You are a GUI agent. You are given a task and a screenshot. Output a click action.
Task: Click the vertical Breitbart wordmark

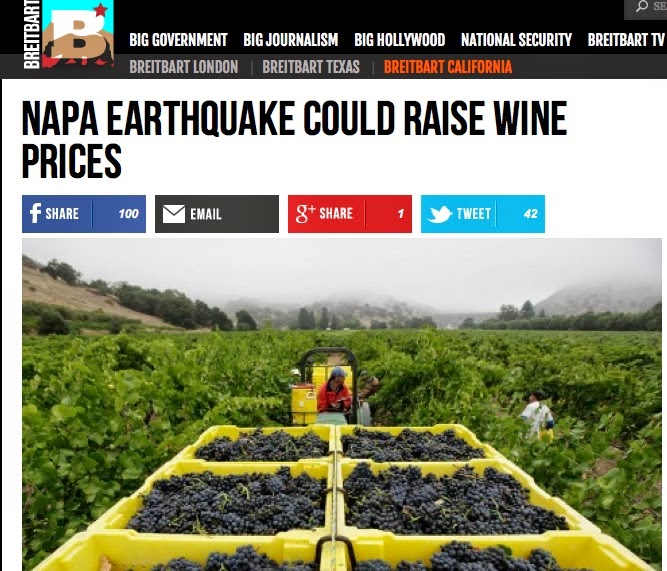(x=32, y=34)
